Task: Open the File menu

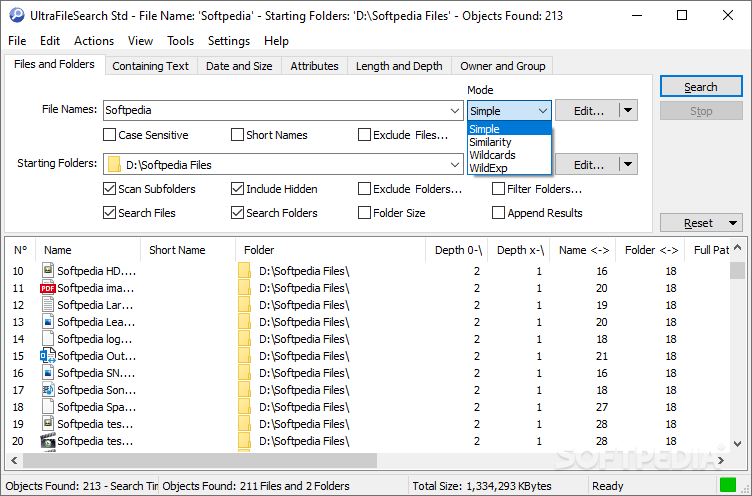Action: (x=17, y=41)
